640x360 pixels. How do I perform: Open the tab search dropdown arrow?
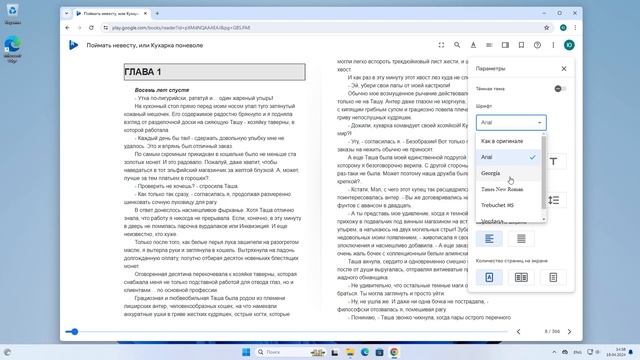[x=67, y=13]
